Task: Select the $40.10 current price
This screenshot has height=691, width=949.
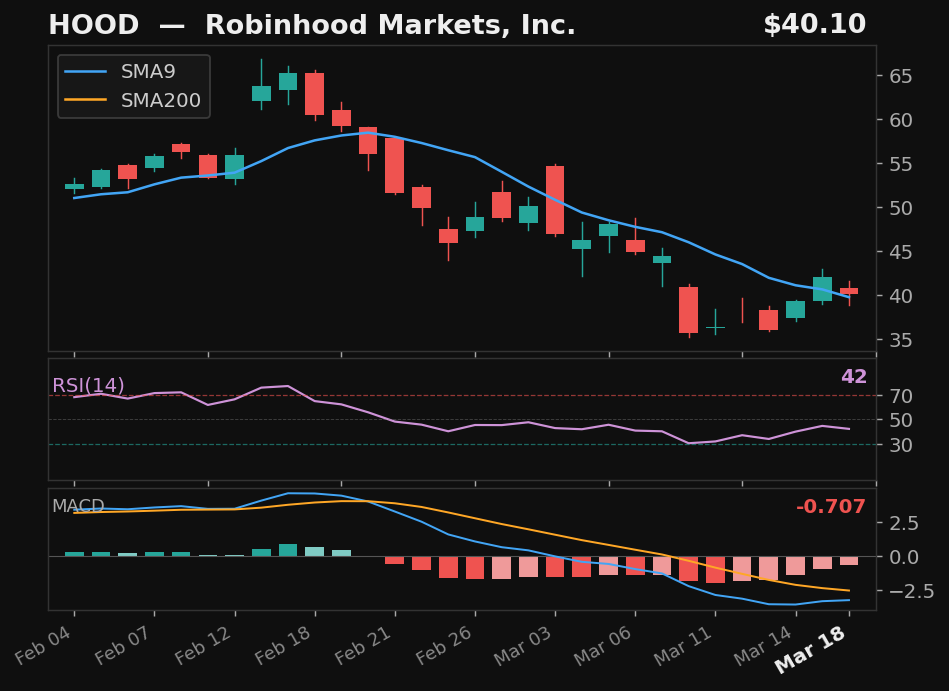Action: [x=815, y=25]
